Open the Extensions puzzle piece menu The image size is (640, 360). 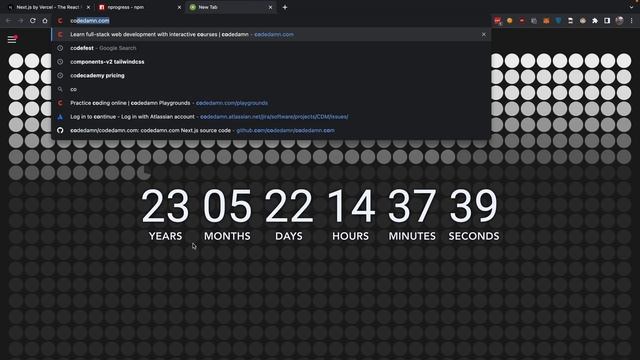tap(595, 20)
